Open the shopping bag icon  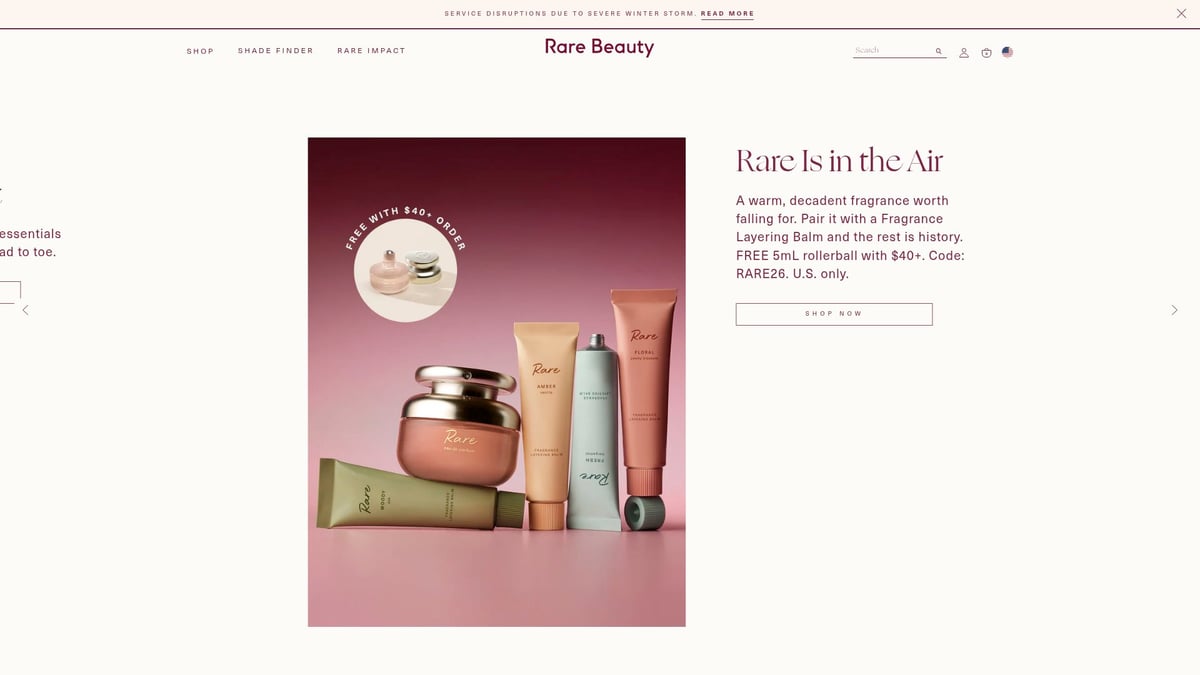986,52
